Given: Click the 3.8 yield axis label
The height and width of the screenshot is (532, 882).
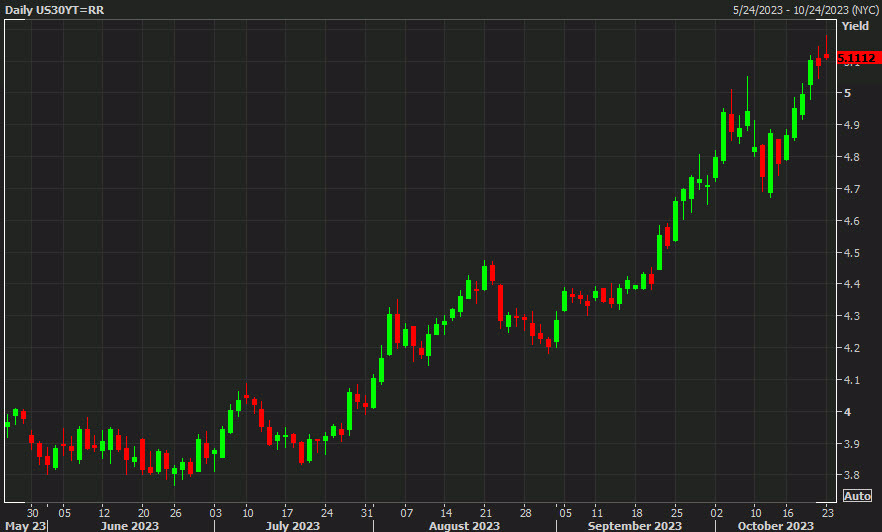Looking at the screenshot, I should (x=852, y=476).
